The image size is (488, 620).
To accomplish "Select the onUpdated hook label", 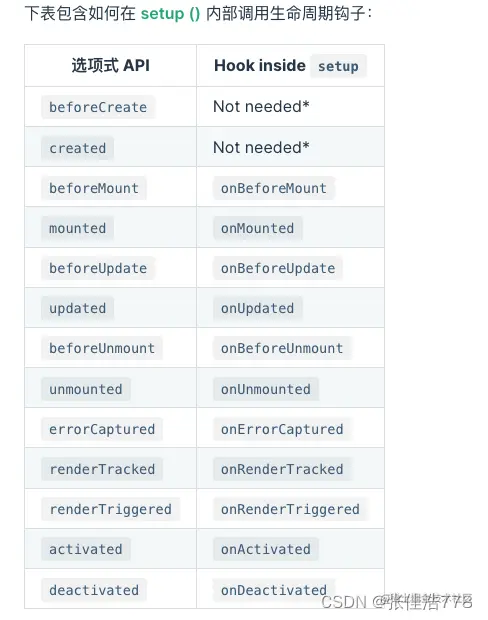I will pos(257,308).
